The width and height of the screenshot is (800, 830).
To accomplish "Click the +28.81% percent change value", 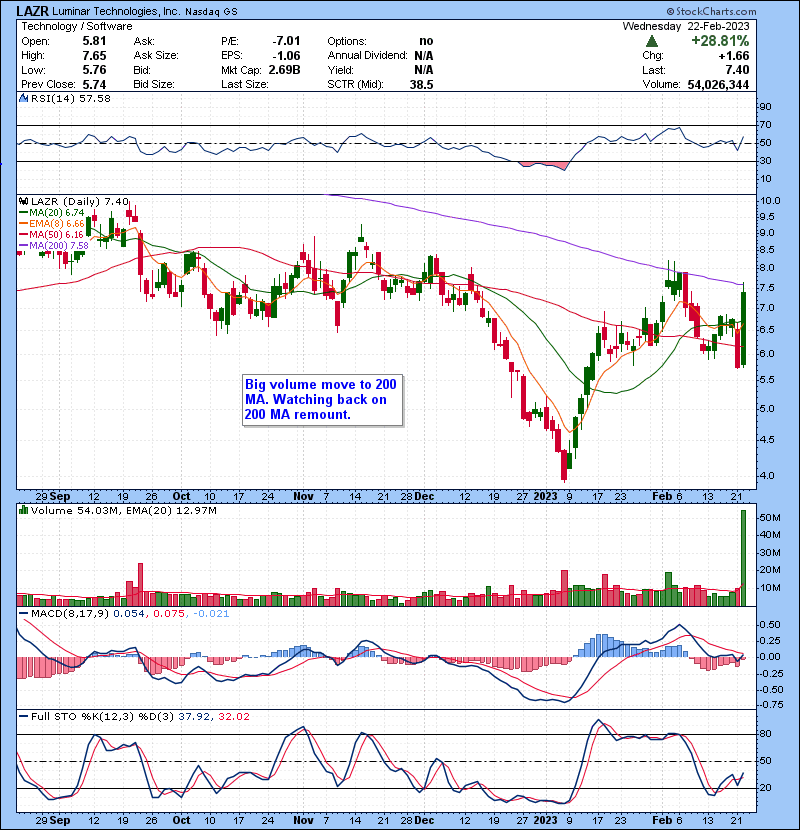I will [x=720, y=41].
